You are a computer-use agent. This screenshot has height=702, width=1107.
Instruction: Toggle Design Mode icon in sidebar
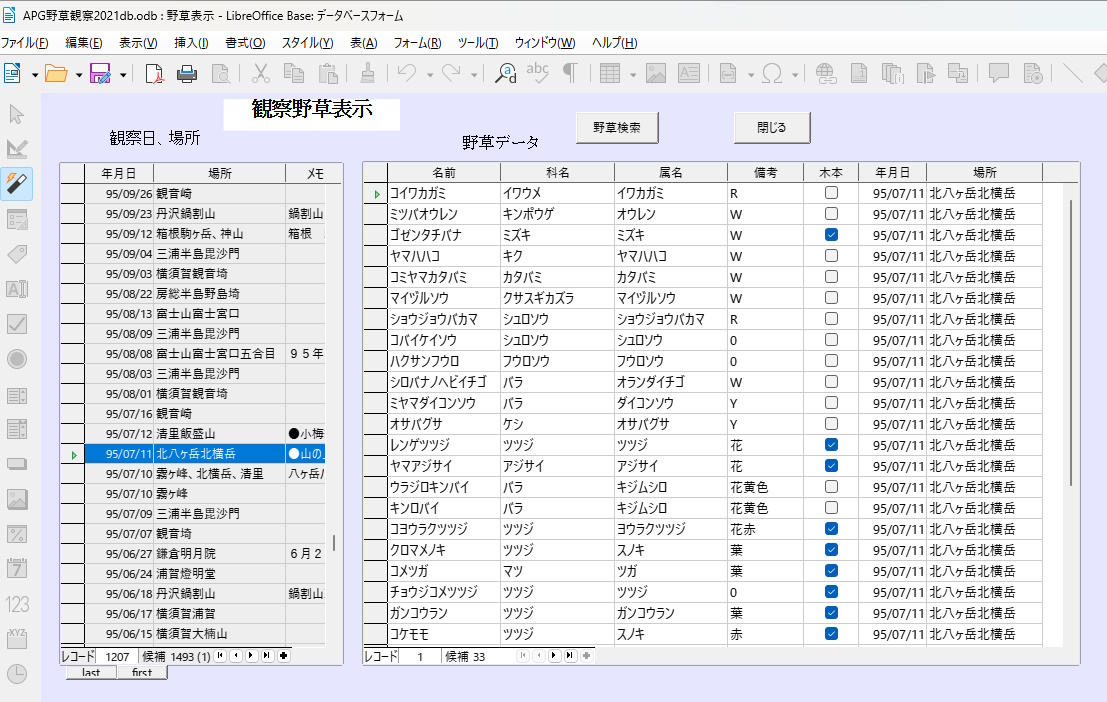click(x=17, y=148)
